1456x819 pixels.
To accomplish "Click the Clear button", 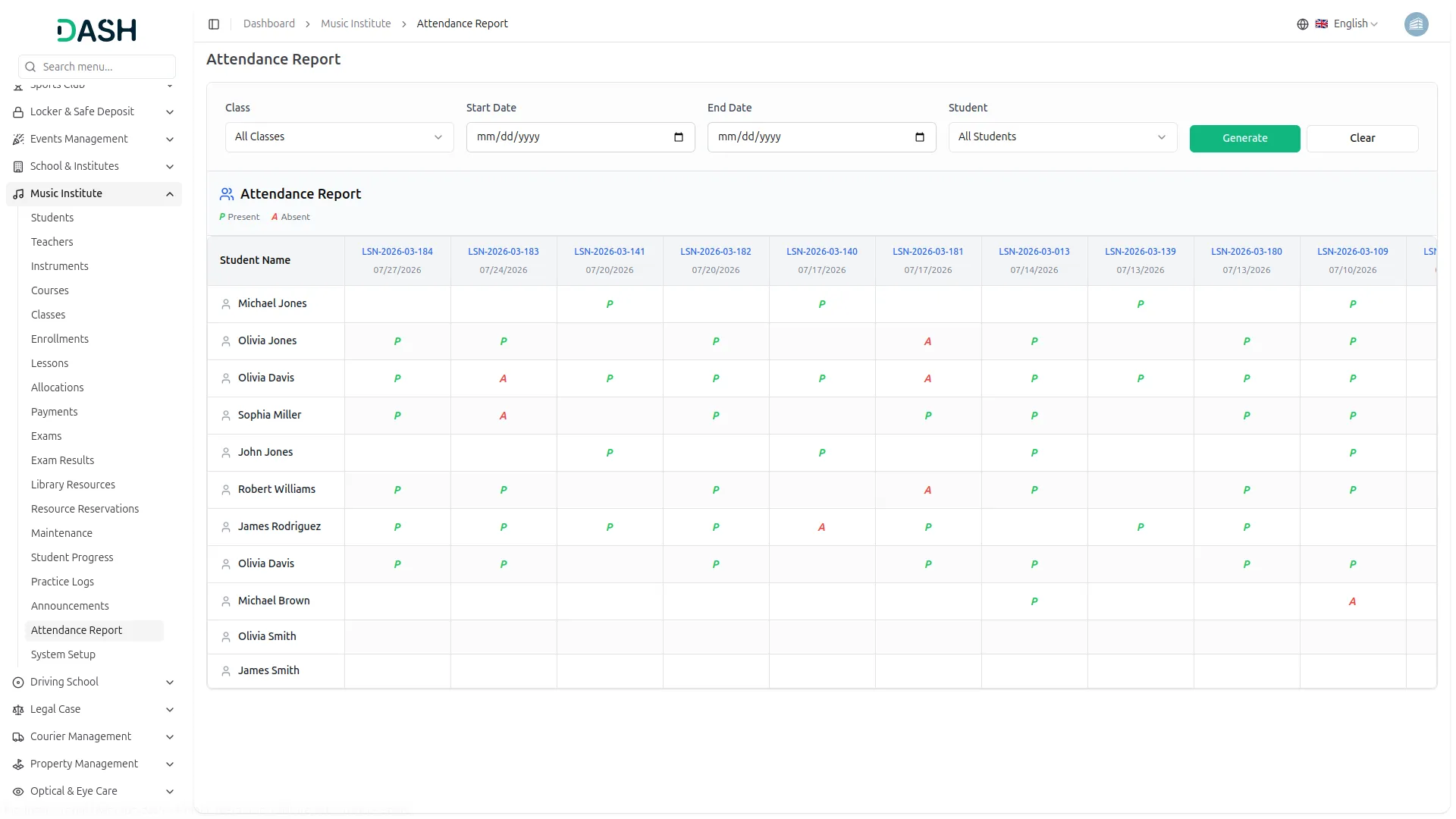I will [1361, 138].
